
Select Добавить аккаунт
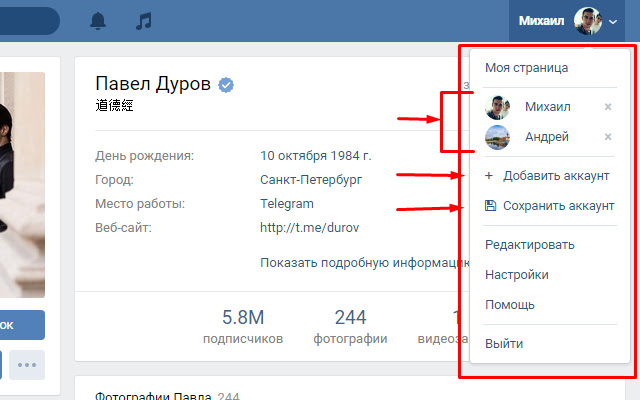click(x=556, y=176)
